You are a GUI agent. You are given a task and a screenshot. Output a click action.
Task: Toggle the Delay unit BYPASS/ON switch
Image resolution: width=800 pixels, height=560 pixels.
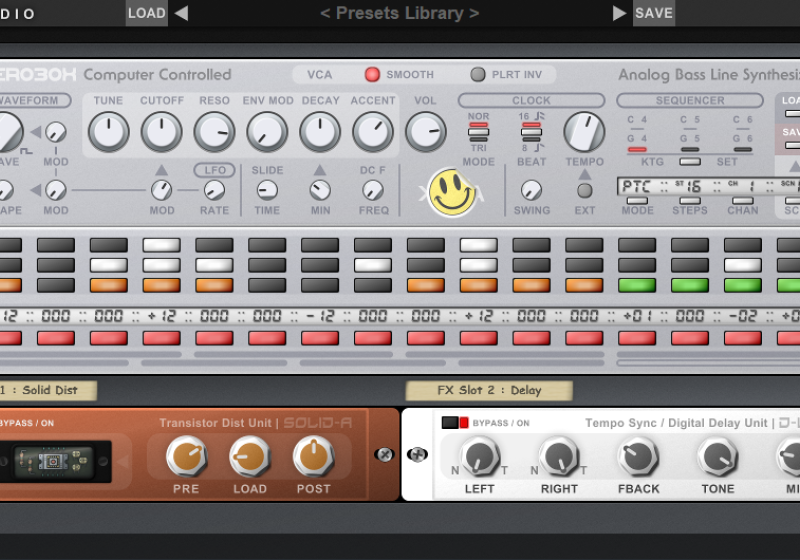(455, 423)
